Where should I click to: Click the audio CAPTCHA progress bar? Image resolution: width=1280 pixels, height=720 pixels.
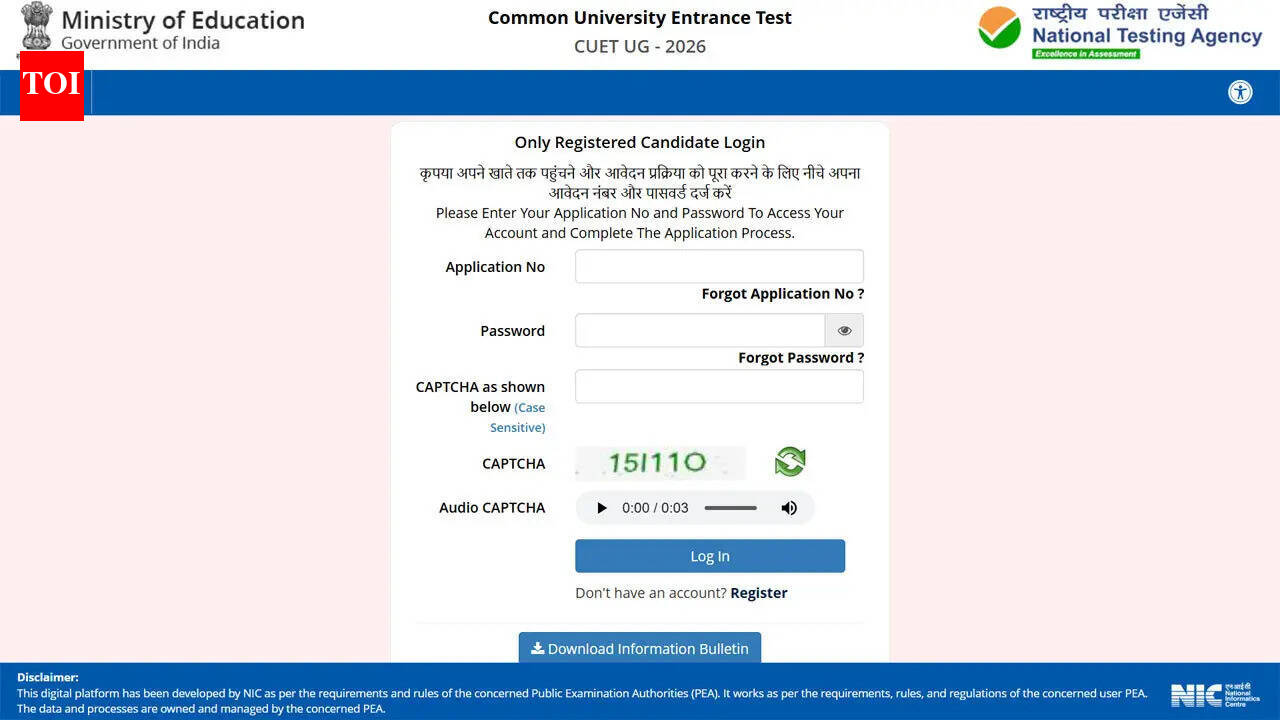(x=730, y=507)
